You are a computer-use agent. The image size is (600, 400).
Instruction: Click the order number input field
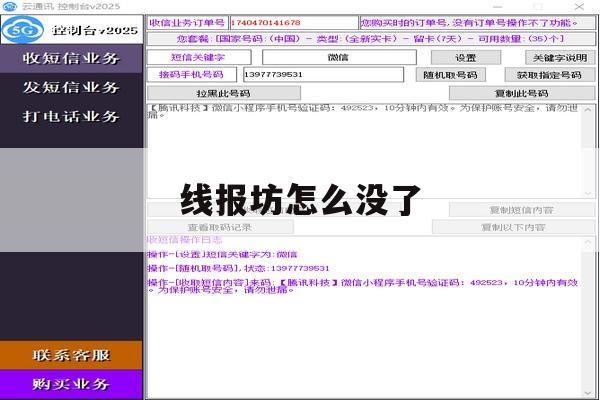pyautogui.click(x=294, y=23)
